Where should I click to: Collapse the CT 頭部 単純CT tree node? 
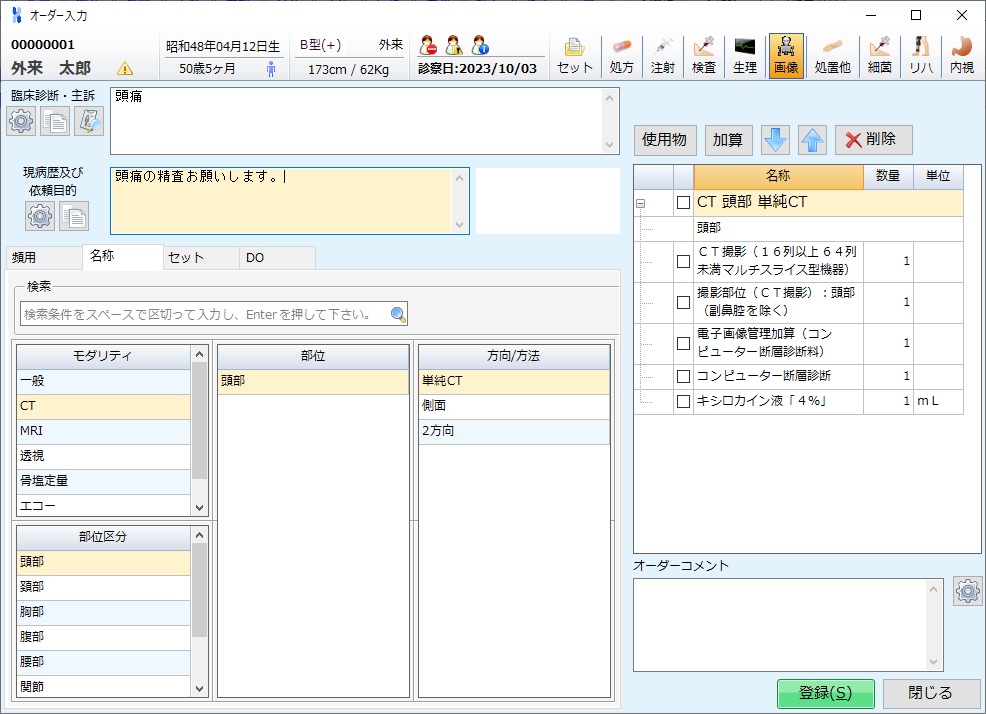pos(641,203)
